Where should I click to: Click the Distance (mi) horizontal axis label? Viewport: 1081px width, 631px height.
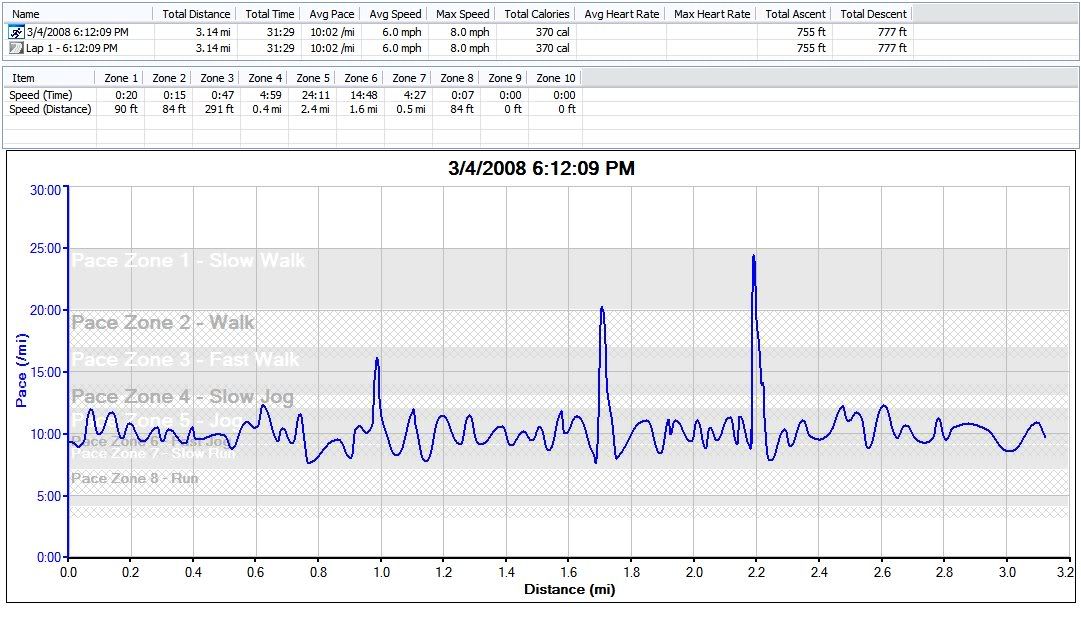(569, 590)
